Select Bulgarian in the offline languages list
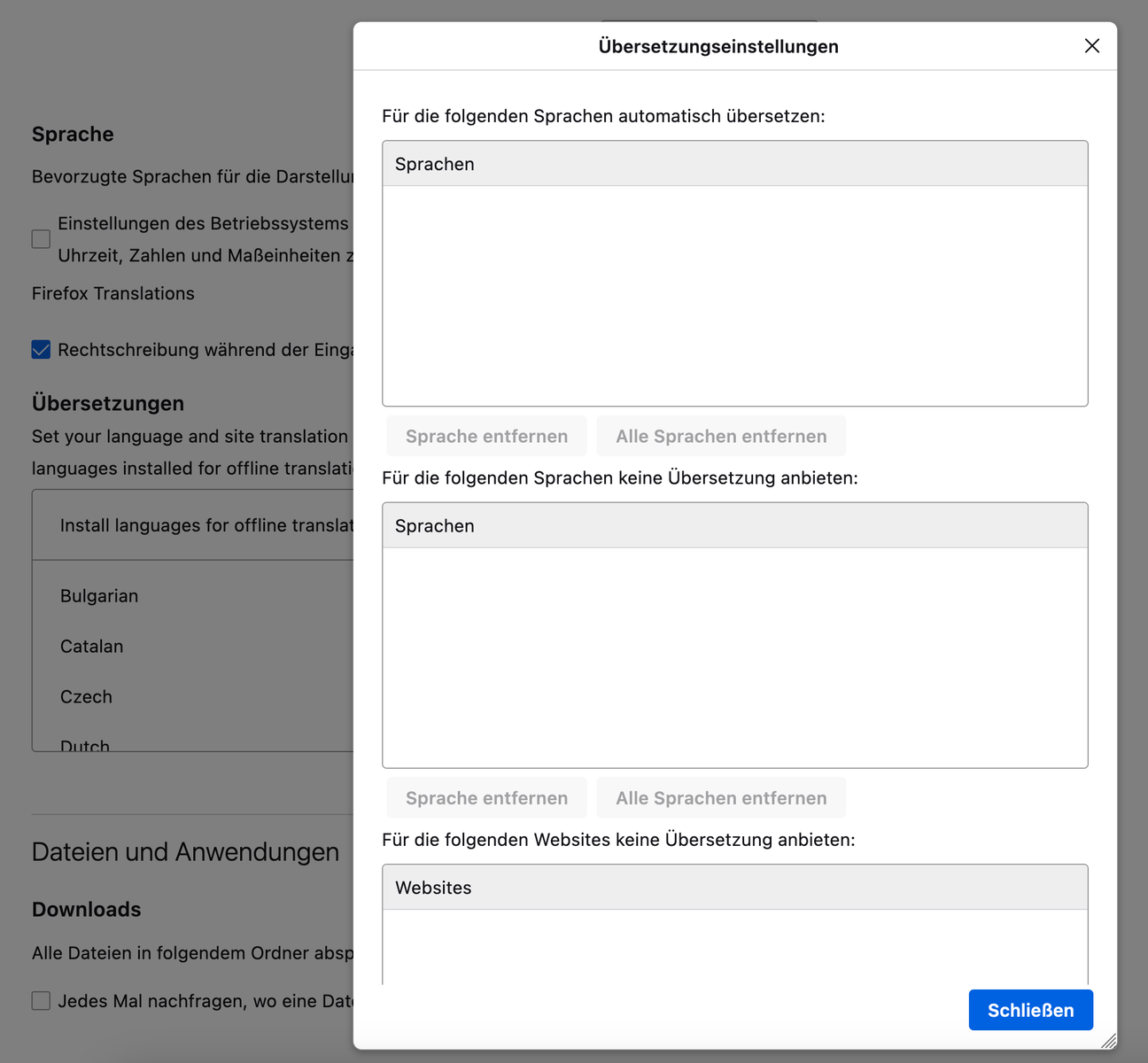The width and height of the screenshot is (1148, 1063). (x=99, y=596)
